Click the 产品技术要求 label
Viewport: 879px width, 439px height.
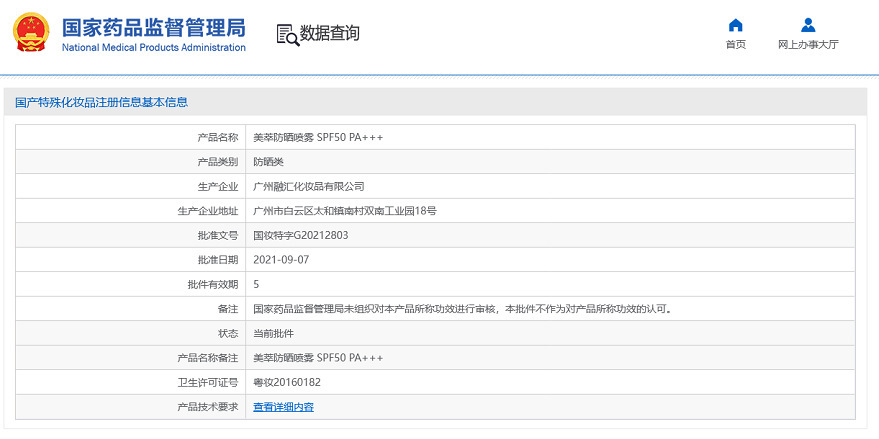click(x=208, y=407)
